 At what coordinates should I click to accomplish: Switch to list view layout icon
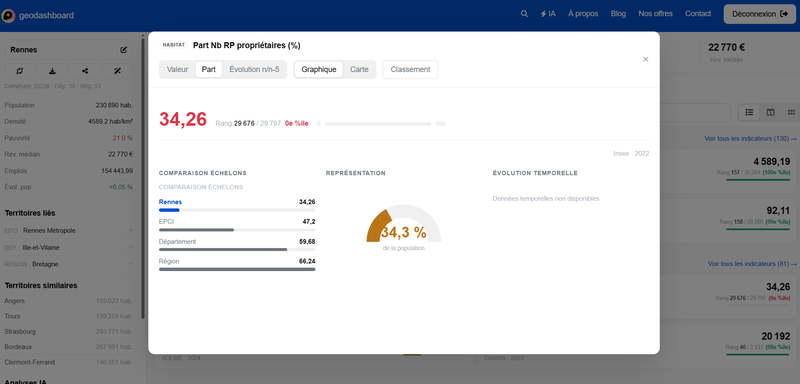749,112
